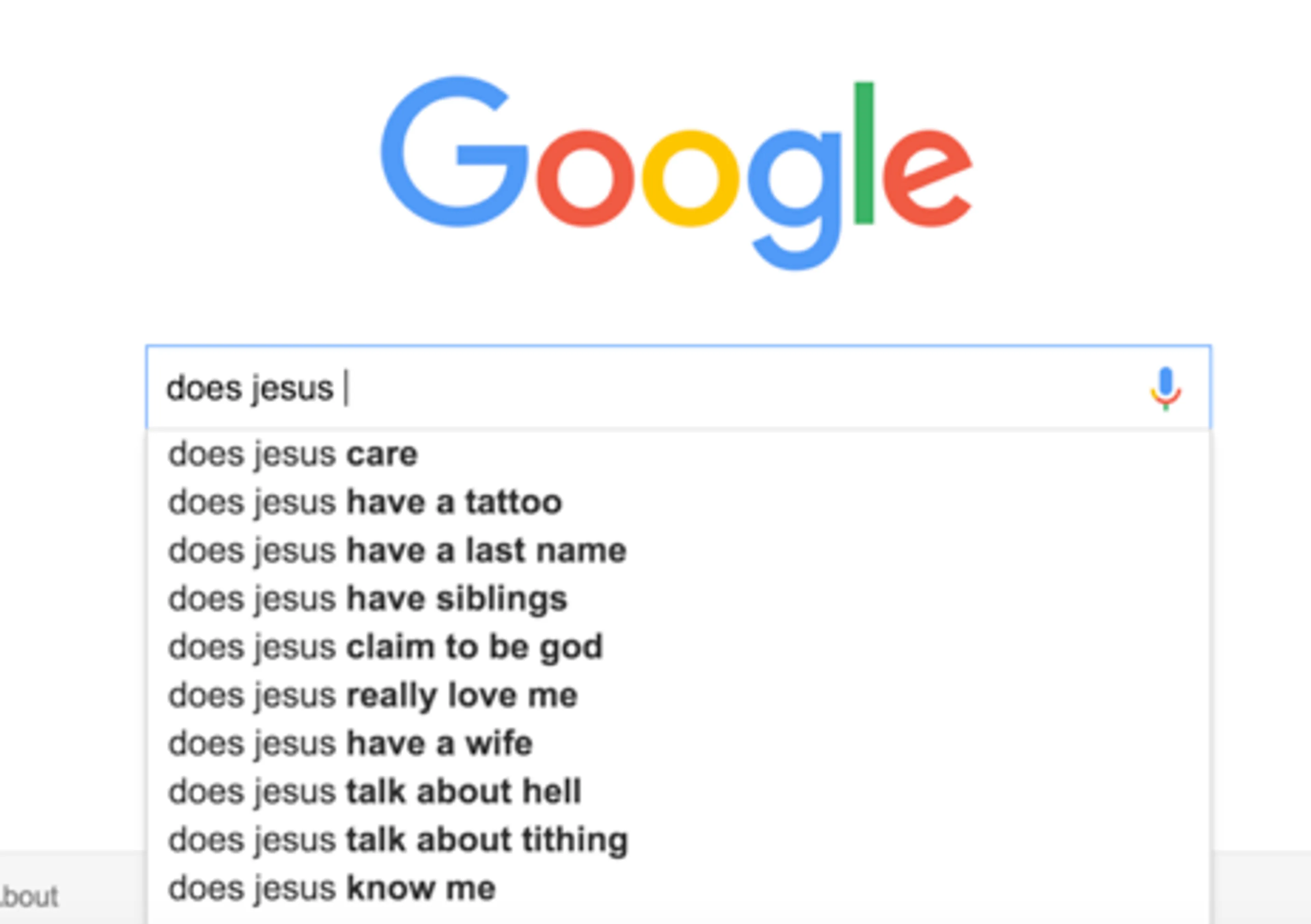Click the empty area of the search box

pos(742,388)
